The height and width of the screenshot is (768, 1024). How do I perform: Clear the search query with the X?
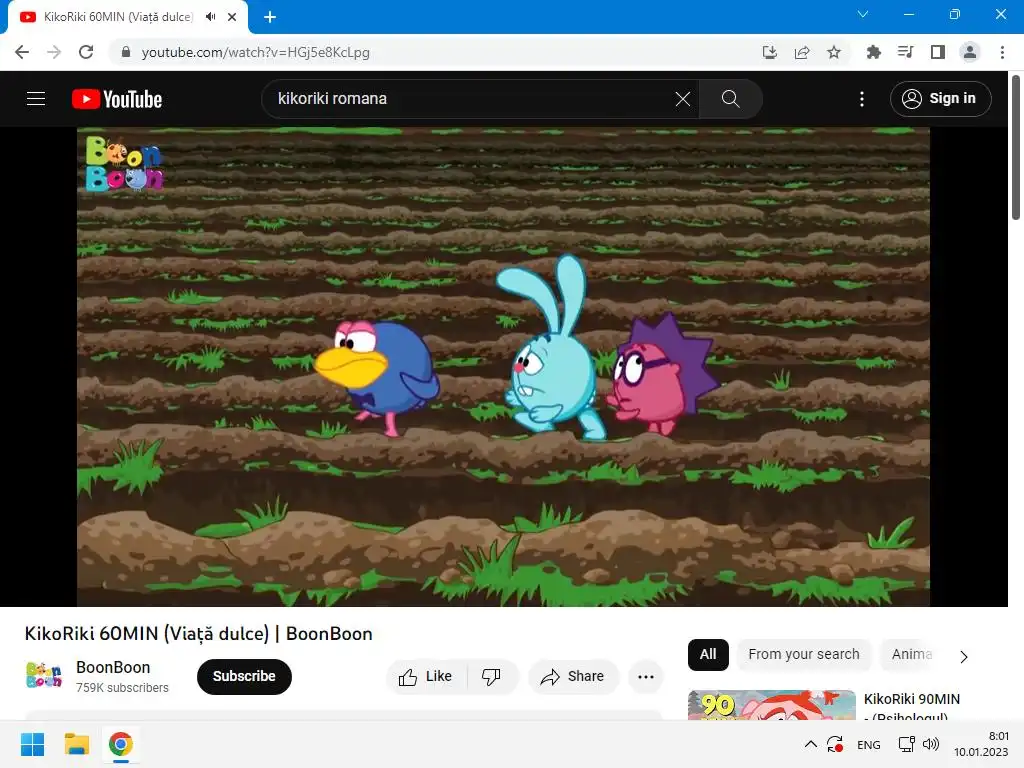(682, 99)
